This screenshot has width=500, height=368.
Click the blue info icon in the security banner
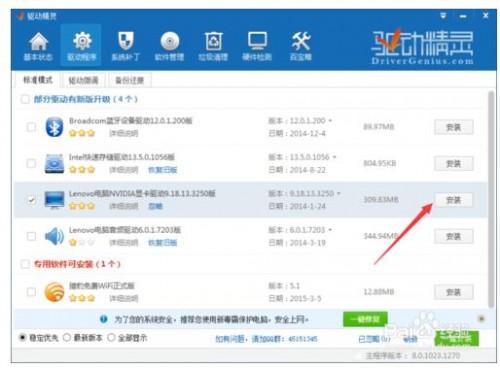[x=104, y=319]
